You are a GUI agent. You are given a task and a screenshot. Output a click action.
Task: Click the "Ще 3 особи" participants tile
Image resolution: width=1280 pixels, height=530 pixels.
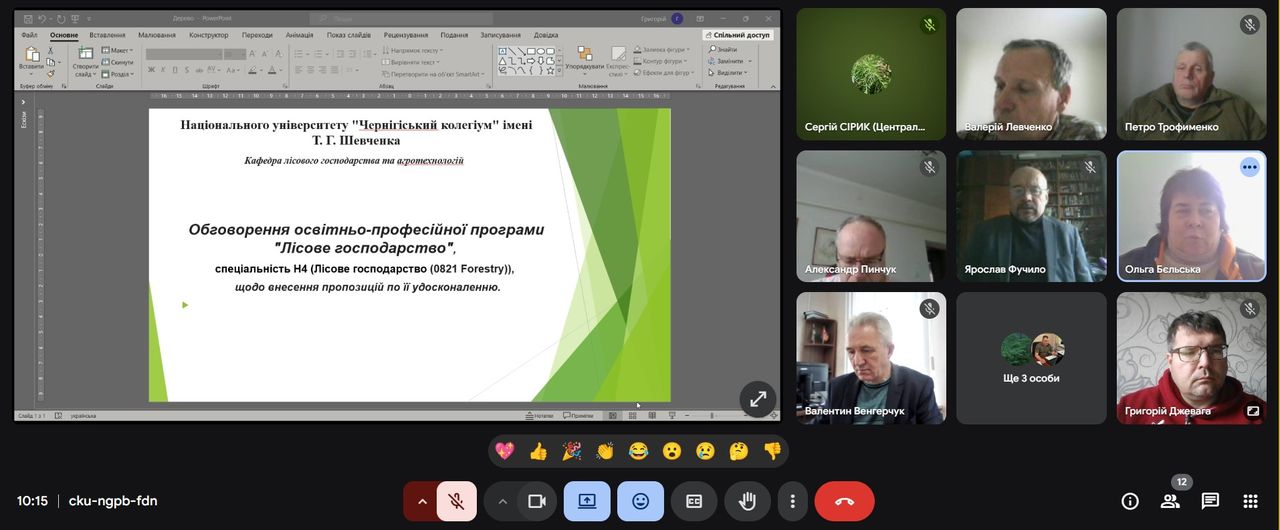1031,358
